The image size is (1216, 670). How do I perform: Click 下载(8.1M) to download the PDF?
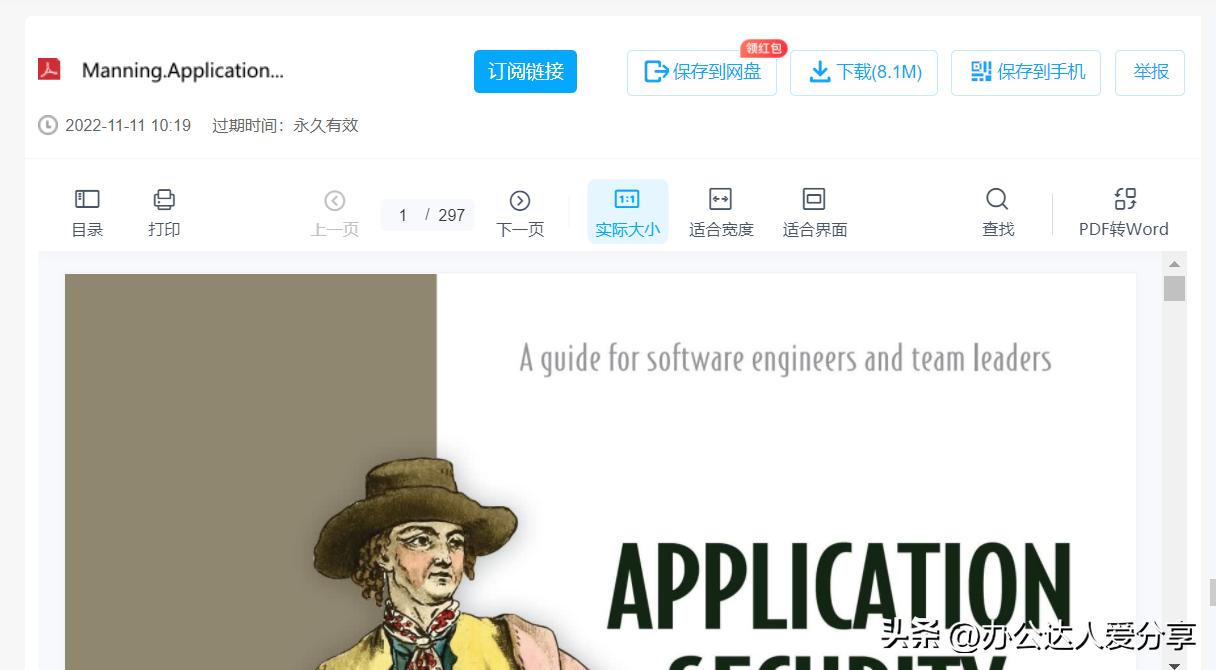[x=863, y=72]
